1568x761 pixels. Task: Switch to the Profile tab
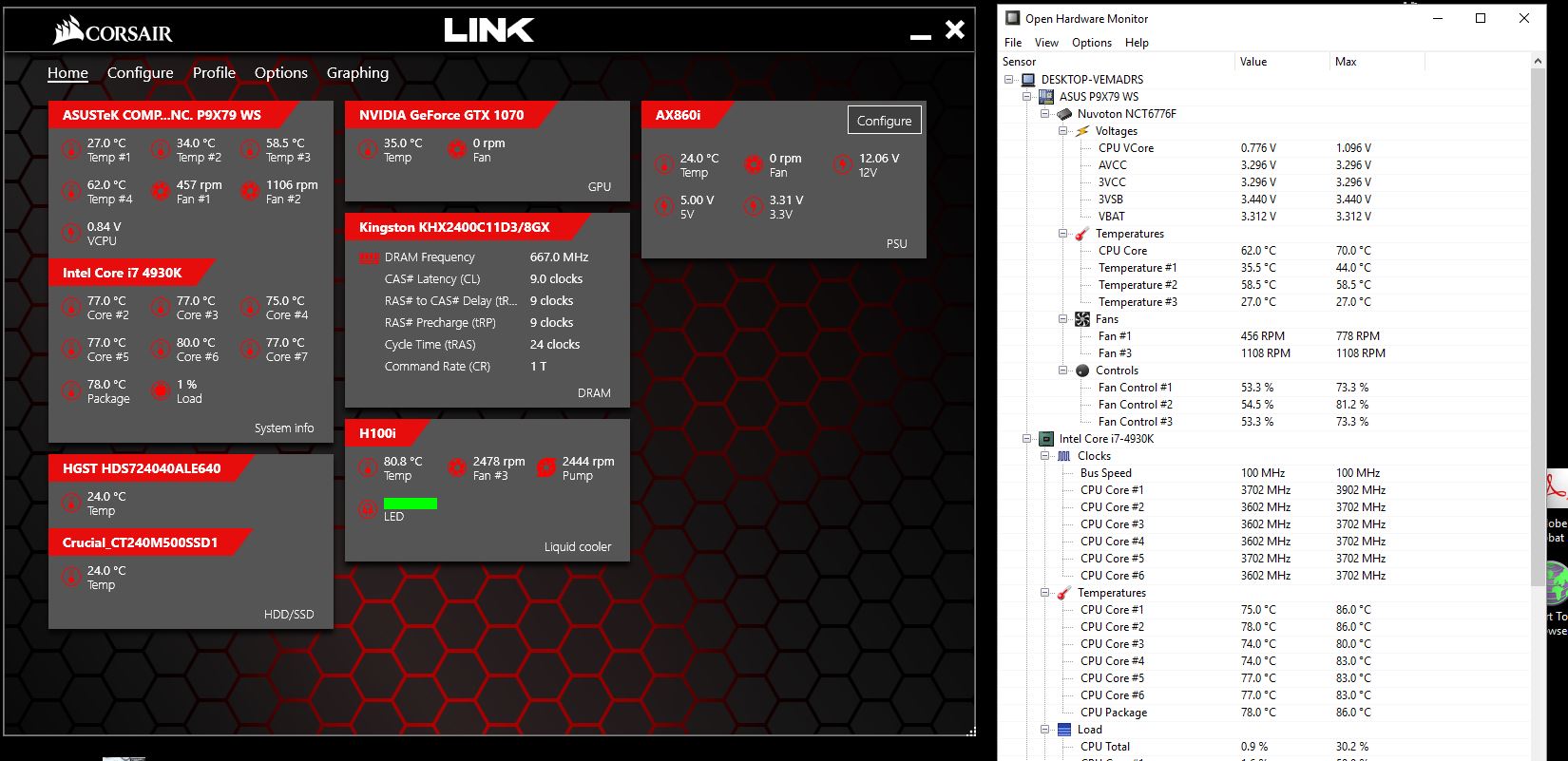214,73
